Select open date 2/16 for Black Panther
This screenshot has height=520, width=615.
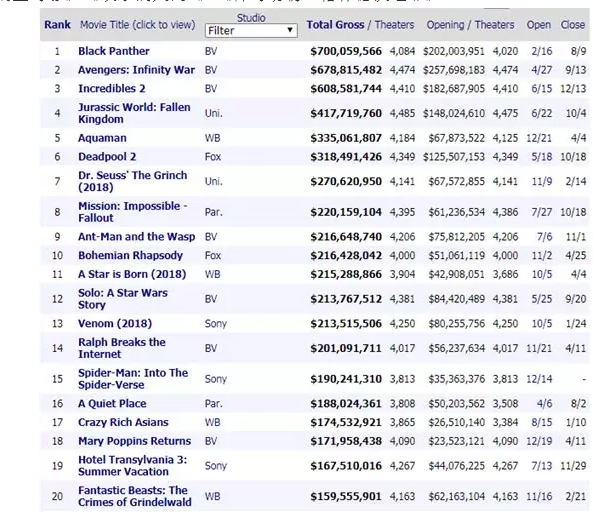click(542, 51)
